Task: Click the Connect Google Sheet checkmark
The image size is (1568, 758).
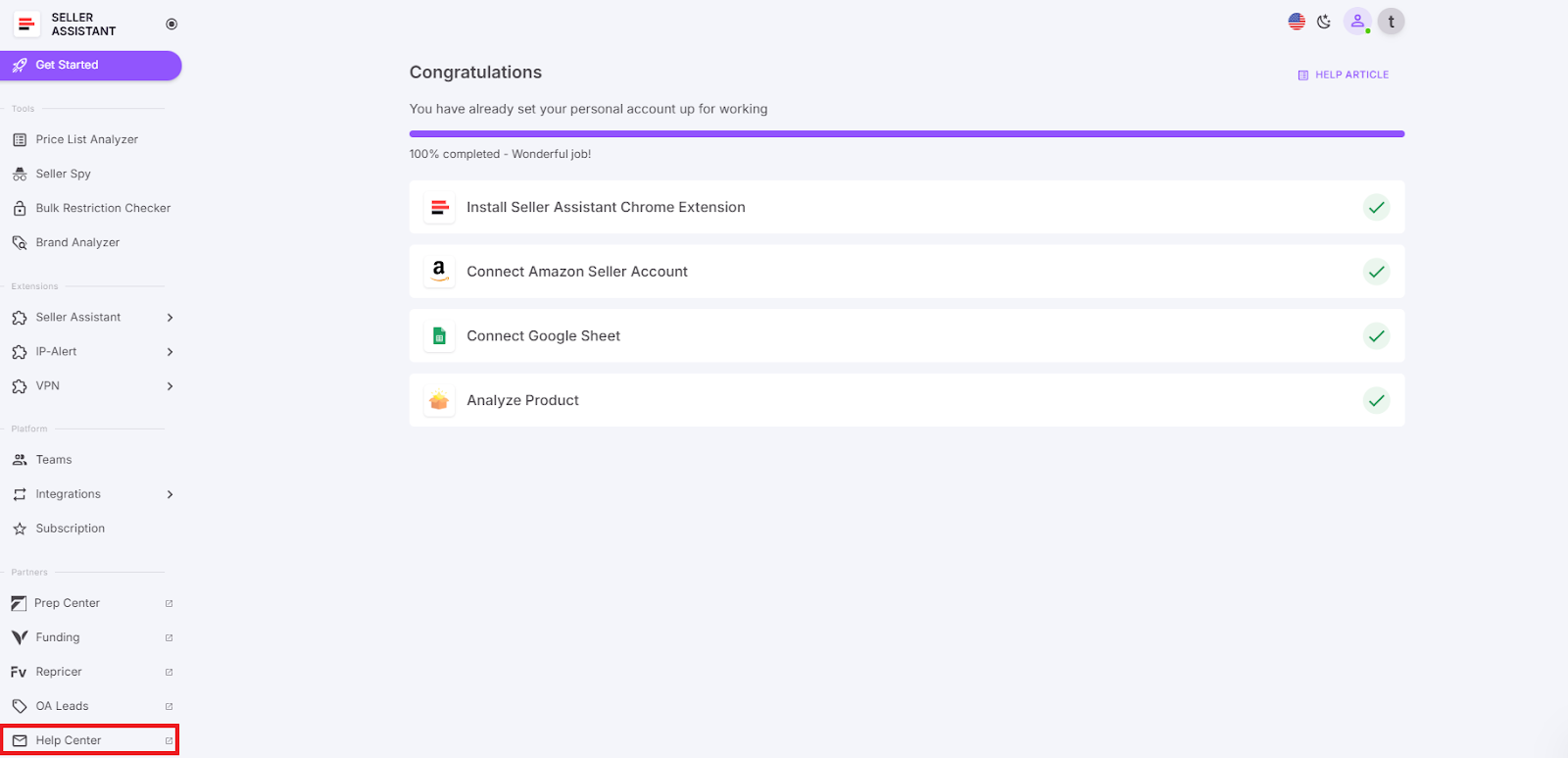Action: point(1376,336)
